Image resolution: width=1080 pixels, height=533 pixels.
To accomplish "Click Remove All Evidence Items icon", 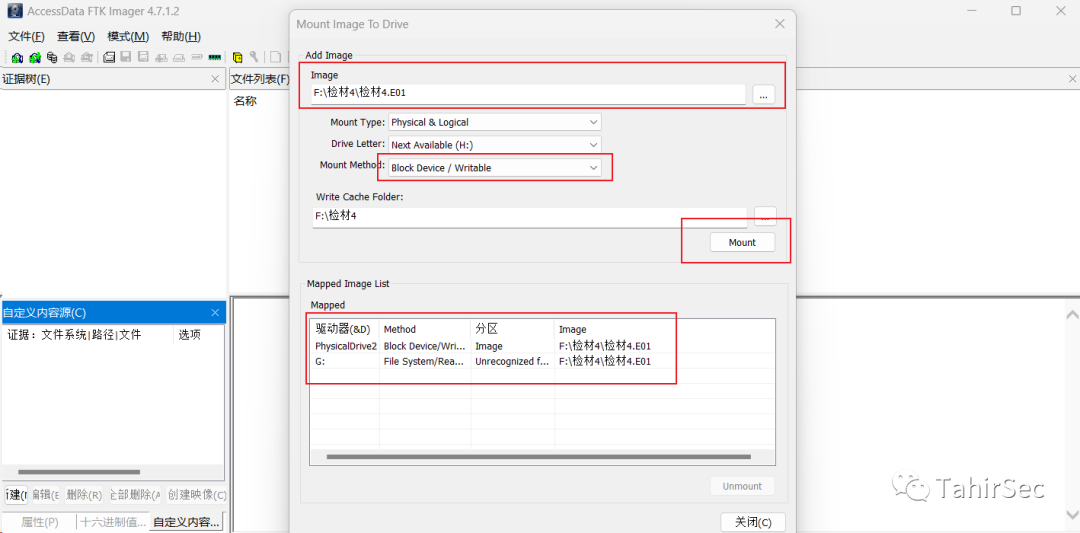I will [87, 57].
